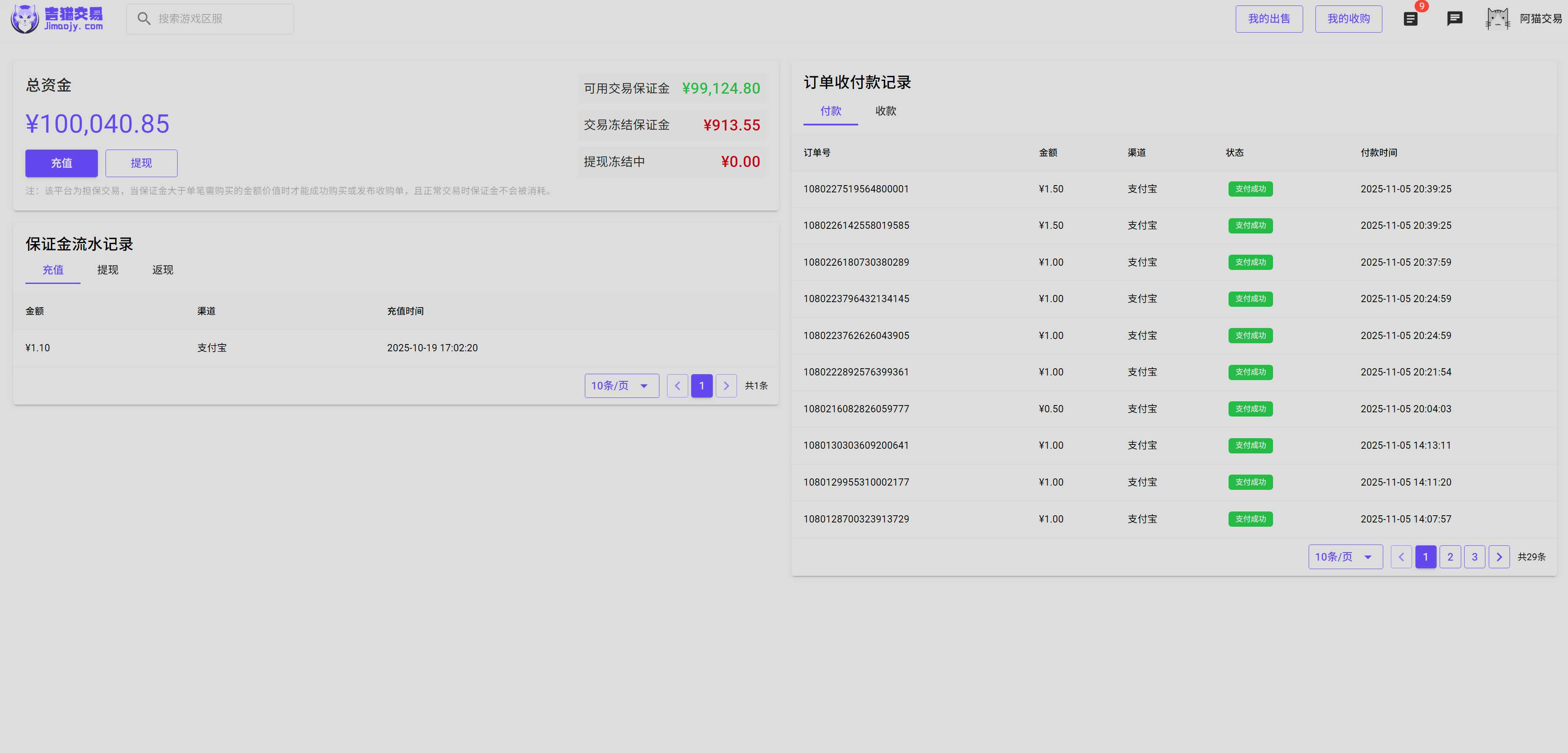Go to next page of payment records
The width and height of the screenshot is (1568, 753).
tap(1499, 556)
